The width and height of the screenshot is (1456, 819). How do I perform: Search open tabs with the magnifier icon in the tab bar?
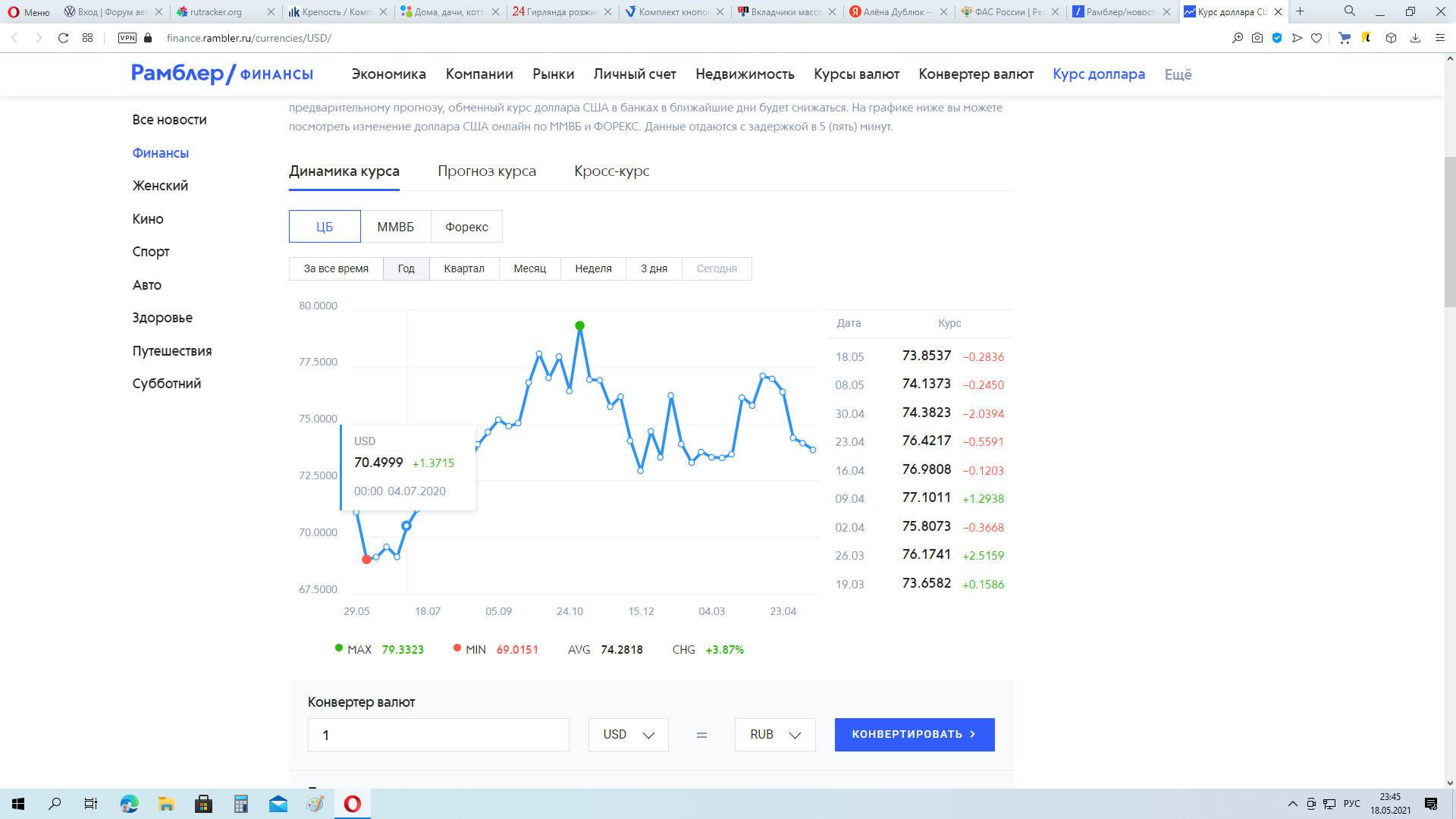pos(1350,11)
